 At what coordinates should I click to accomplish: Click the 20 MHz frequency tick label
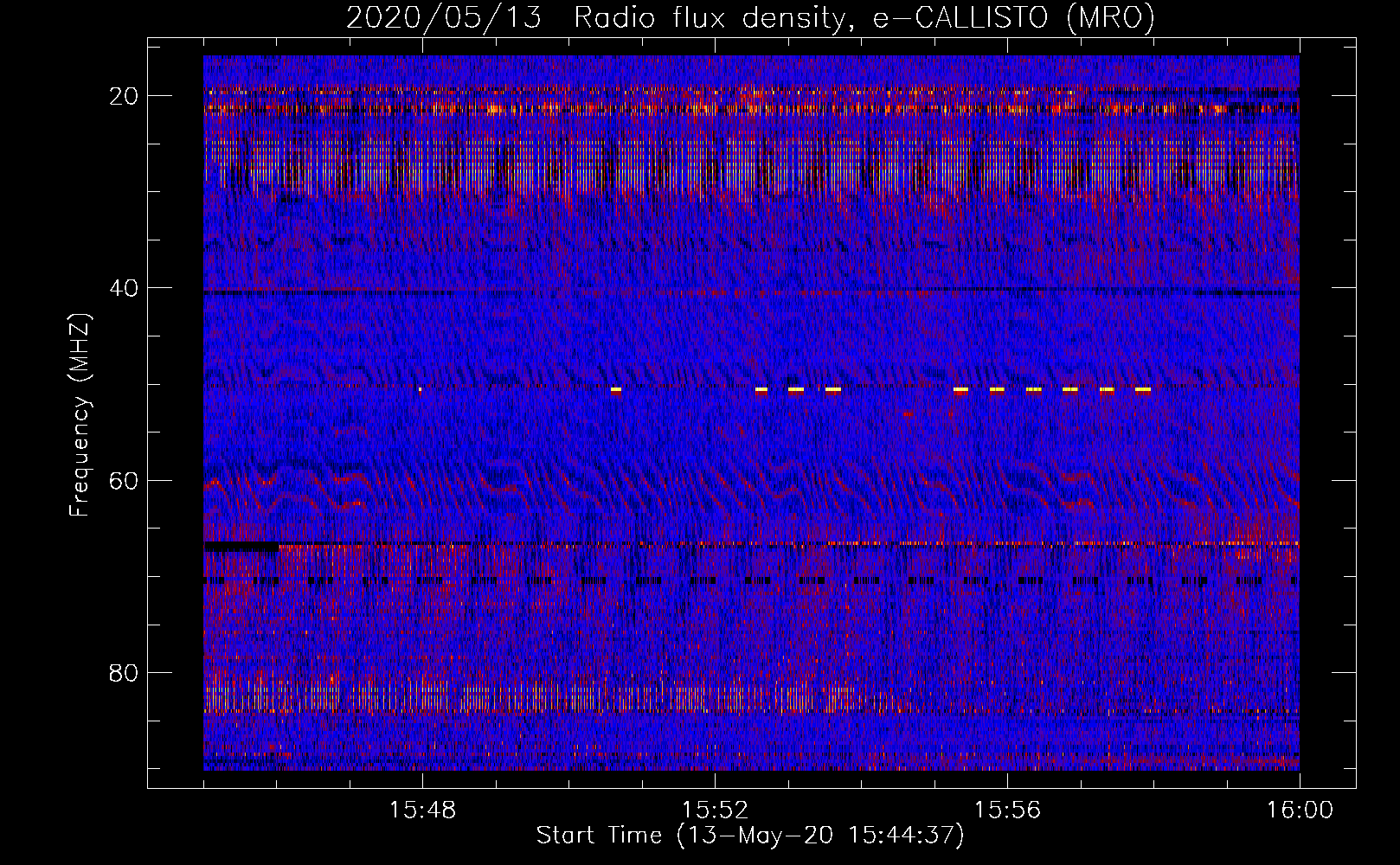click(x=125, y=96)
